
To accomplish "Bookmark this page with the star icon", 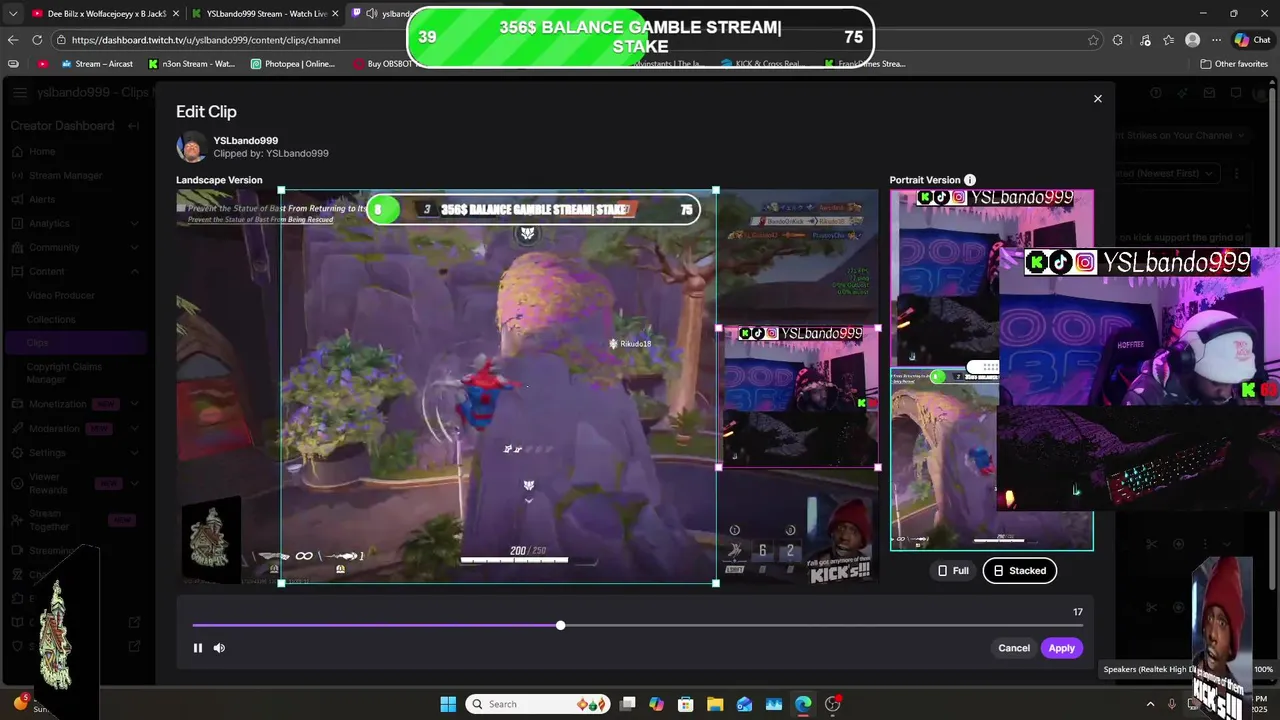I will [1093, 40].
